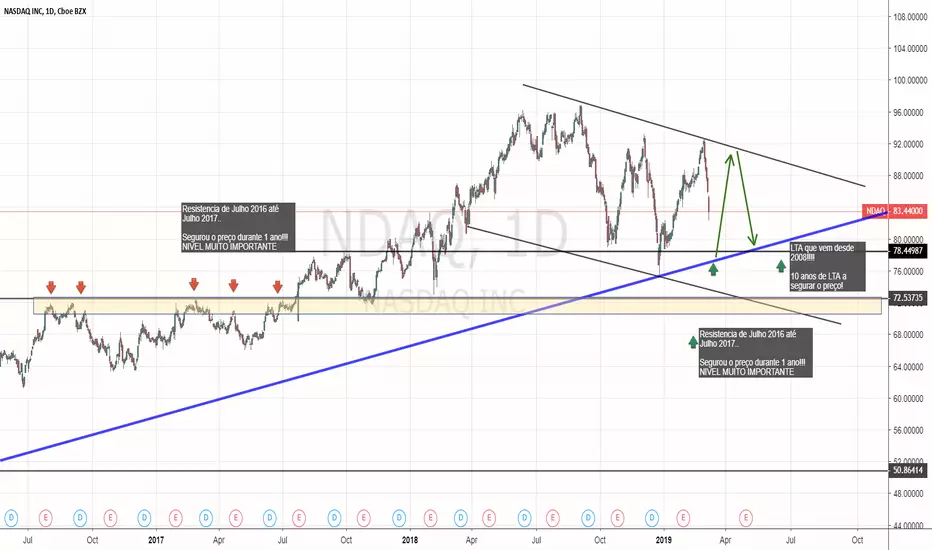This screenshot has height=550, width=932.
Task: Click the dividend marker nearest the 2018 label
Action: coord(399,518)
